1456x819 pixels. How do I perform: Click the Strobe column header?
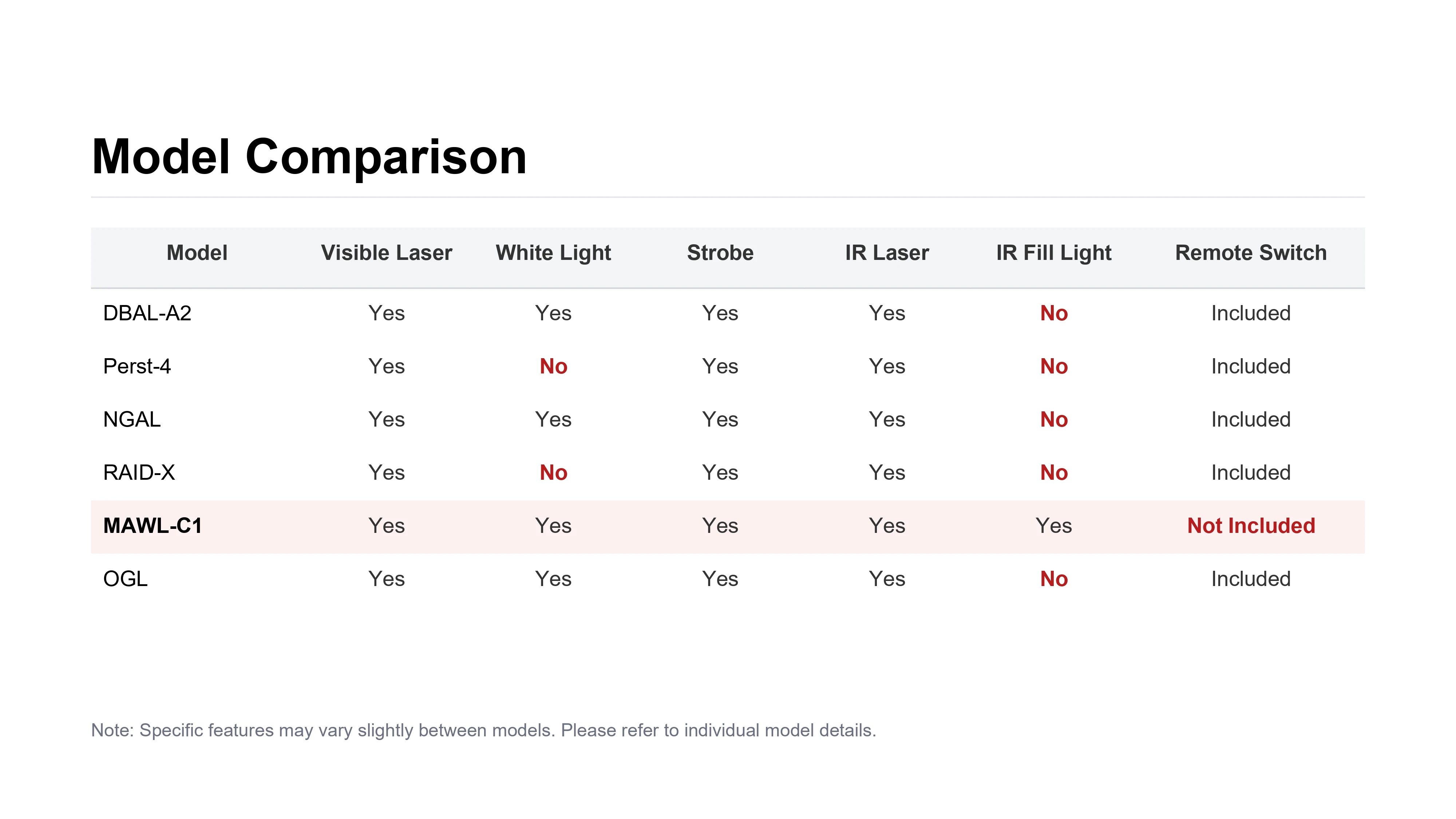click(x=720, y=253)
